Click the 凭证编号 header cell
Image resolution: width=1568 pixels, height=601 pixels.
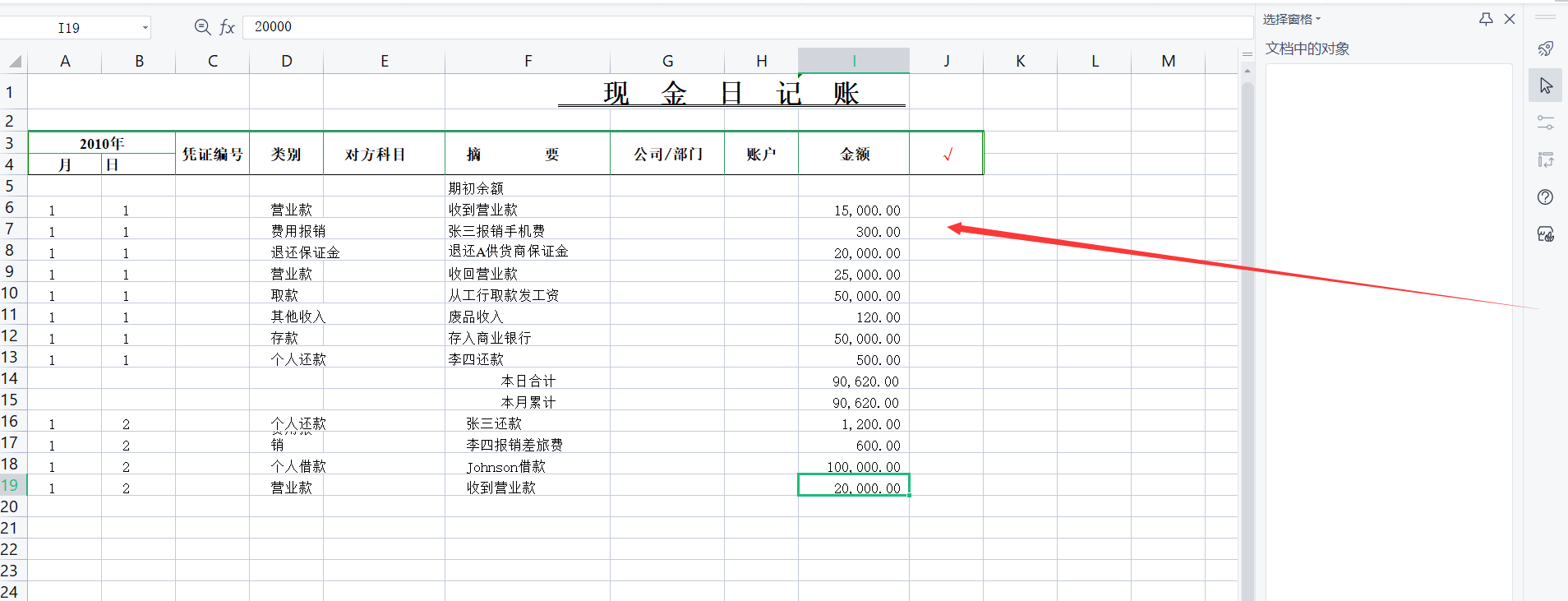pos(213,154)
